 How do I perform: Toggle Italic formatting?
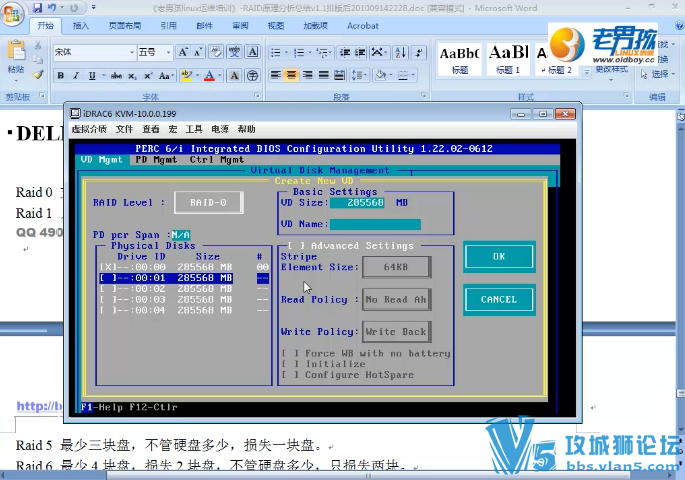click(76, 76)
